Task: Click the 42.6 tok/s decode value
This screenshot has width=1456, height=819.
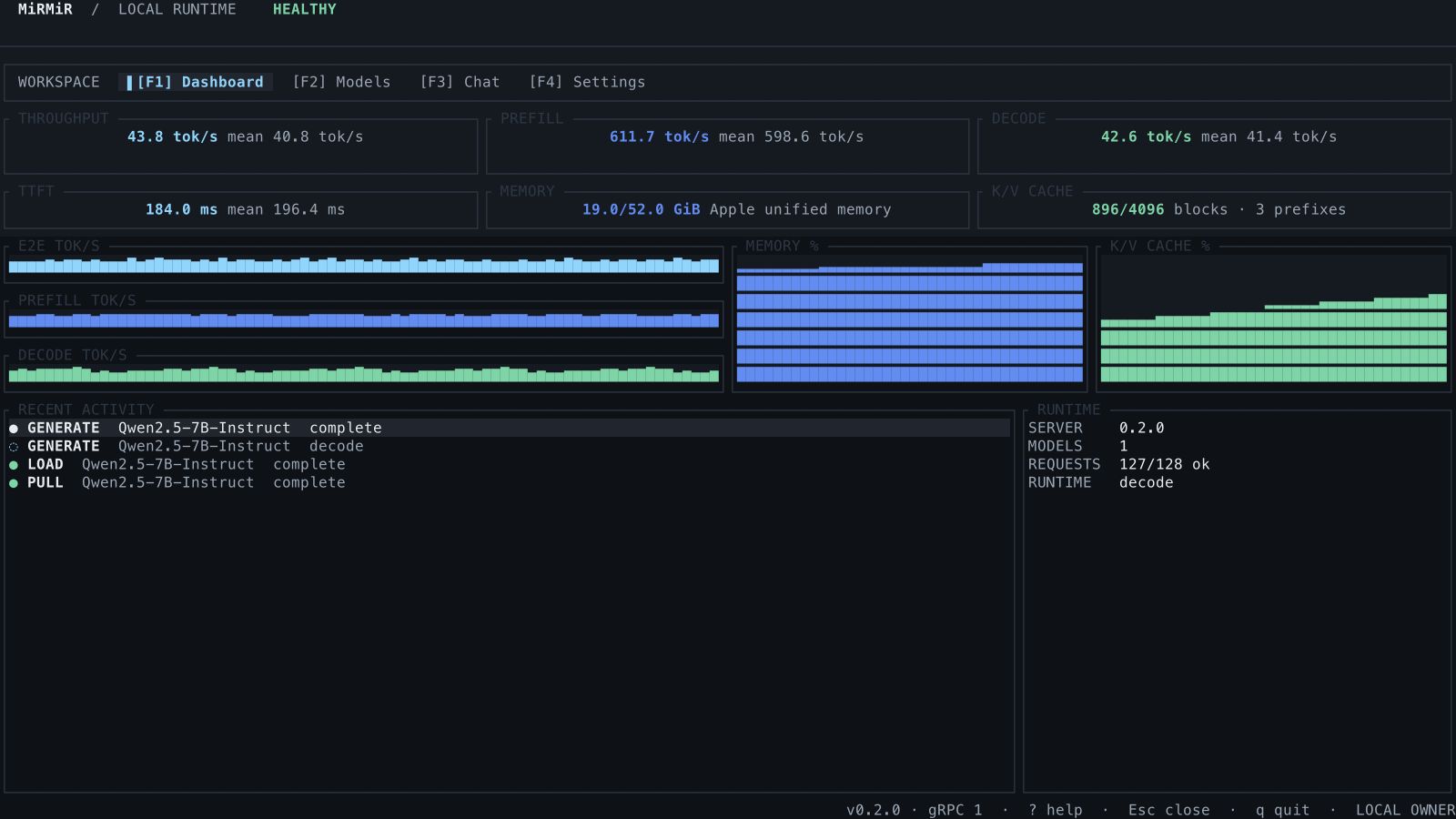Action: pos(1147,136)
